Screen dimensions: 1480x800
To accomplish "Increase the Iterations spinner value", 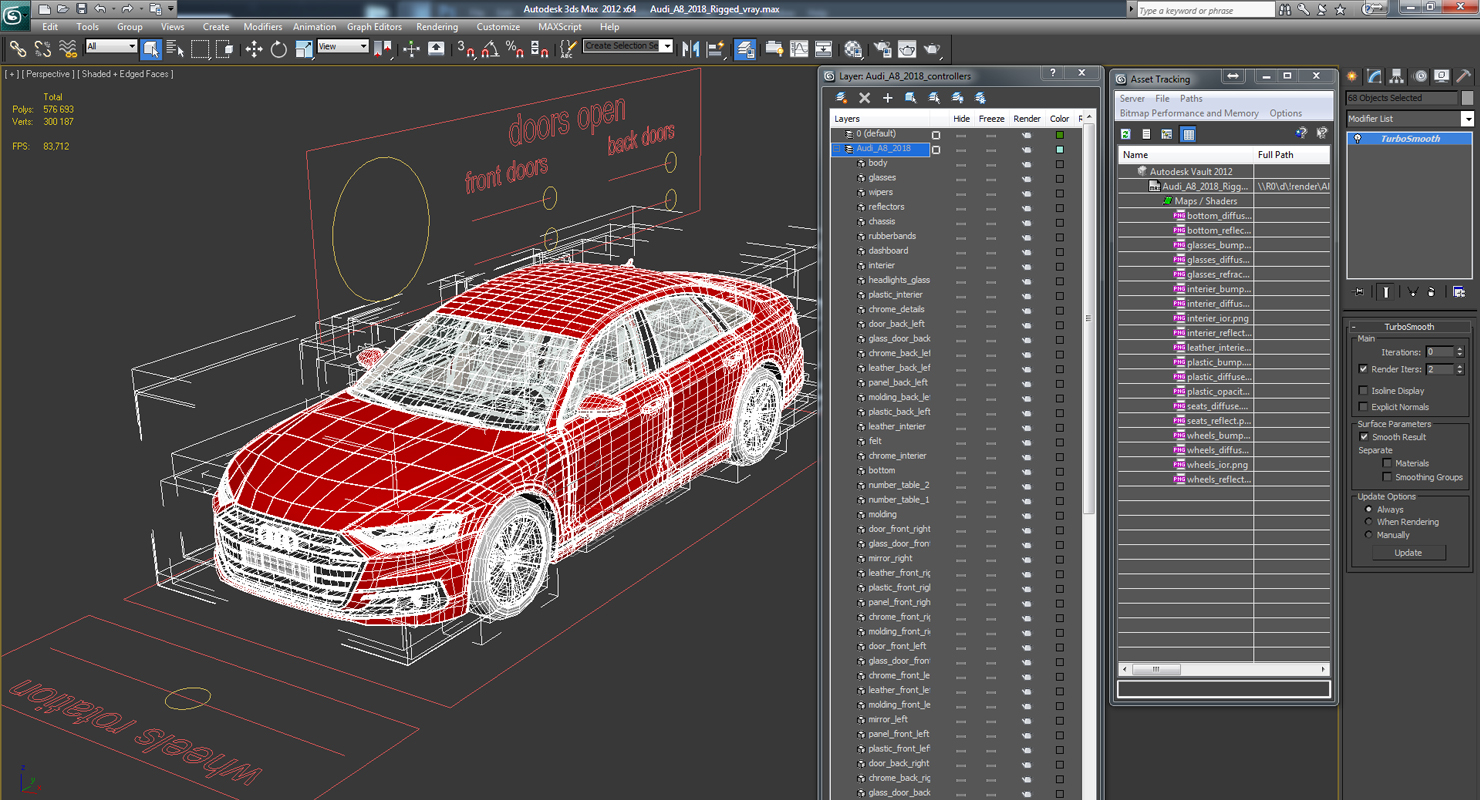I will pos(1460,349).
